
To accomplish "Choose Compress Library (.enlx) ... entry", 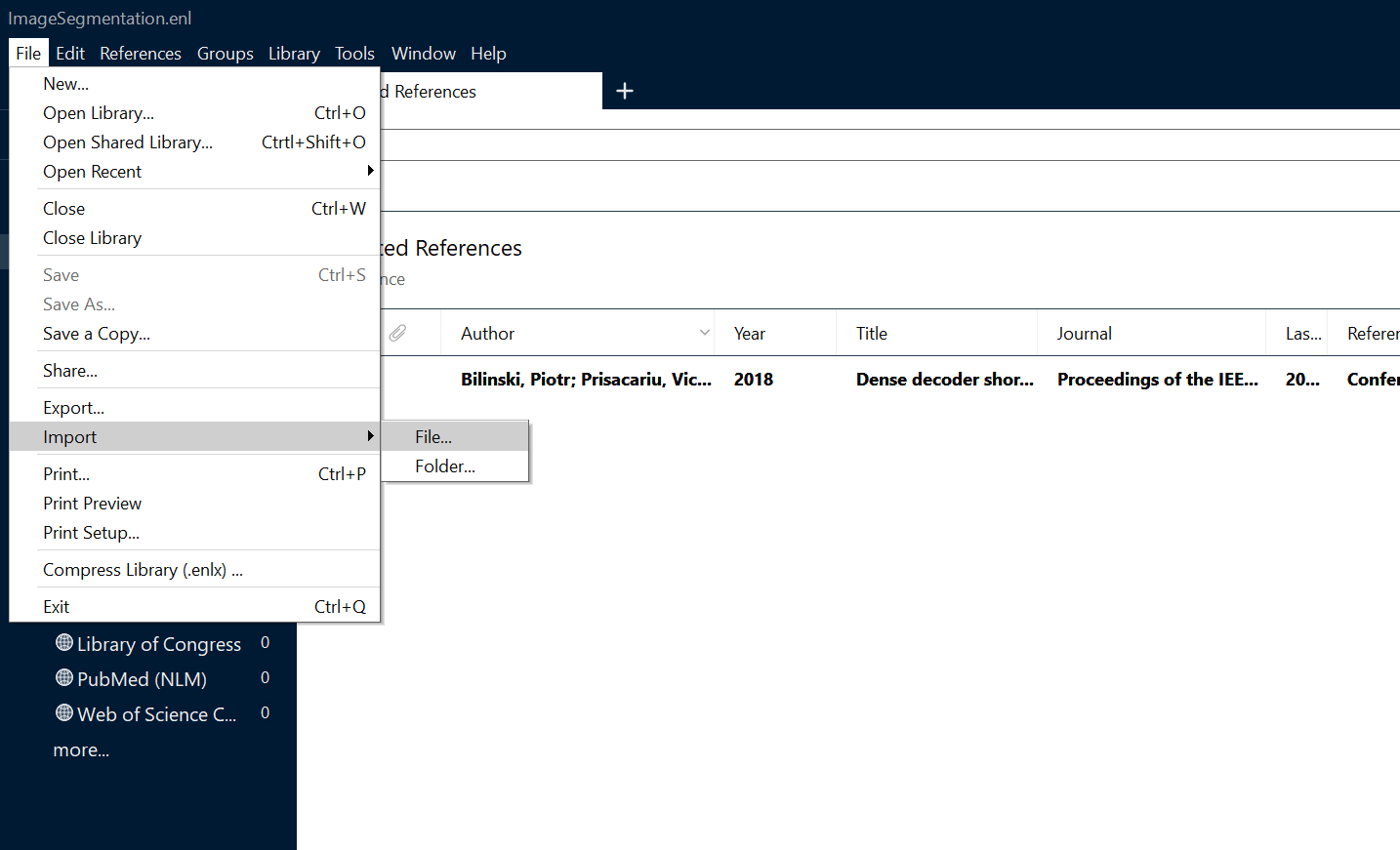I will point(194,570).
